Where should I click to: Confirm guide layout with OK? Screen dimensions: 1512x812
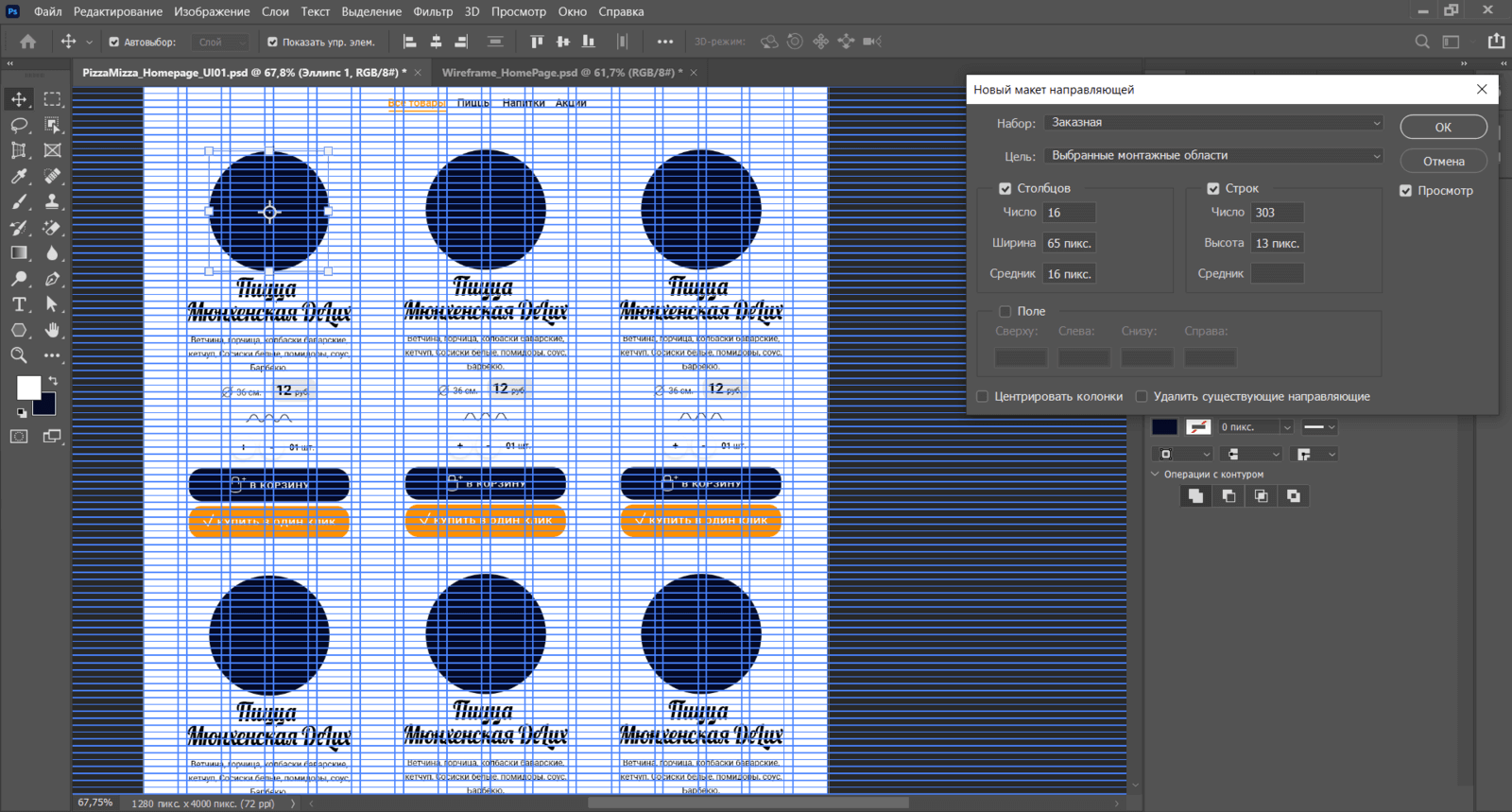1443,127
